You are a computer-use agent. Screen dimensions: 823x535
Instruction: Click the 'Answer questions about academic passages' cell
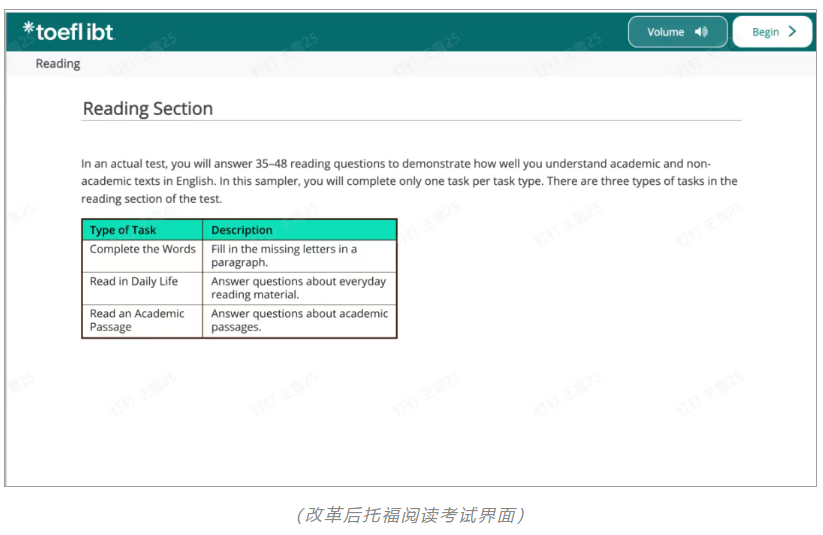tap(299, 320)
